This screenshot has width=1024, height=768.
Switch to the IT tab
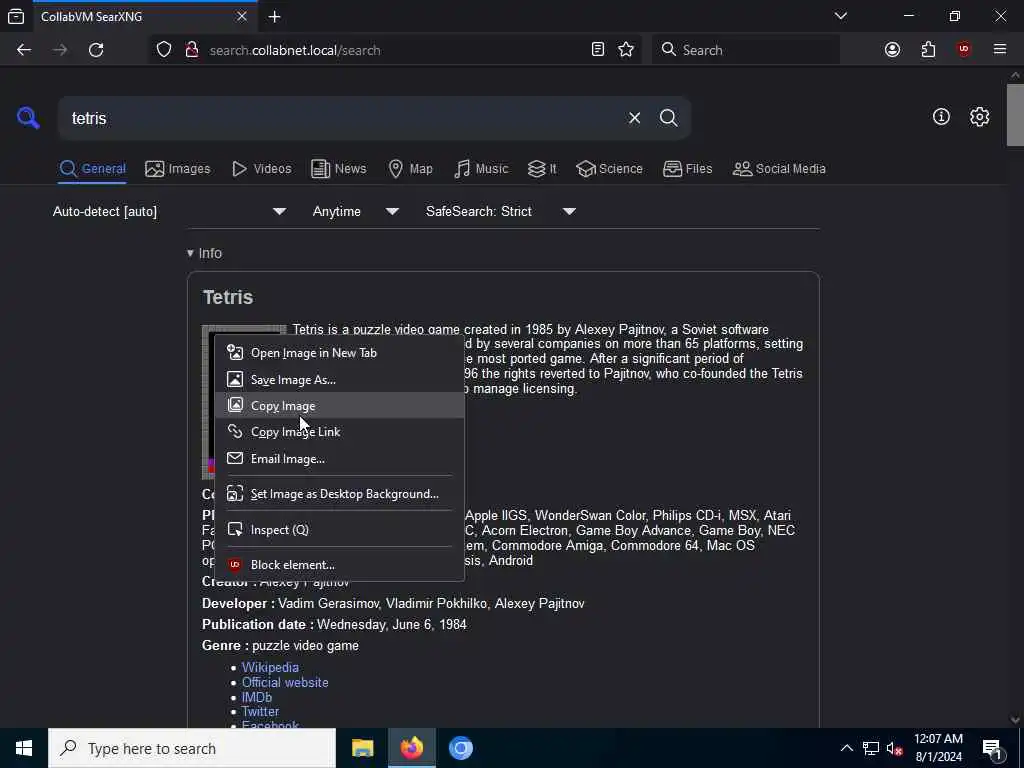click(542, 168)
